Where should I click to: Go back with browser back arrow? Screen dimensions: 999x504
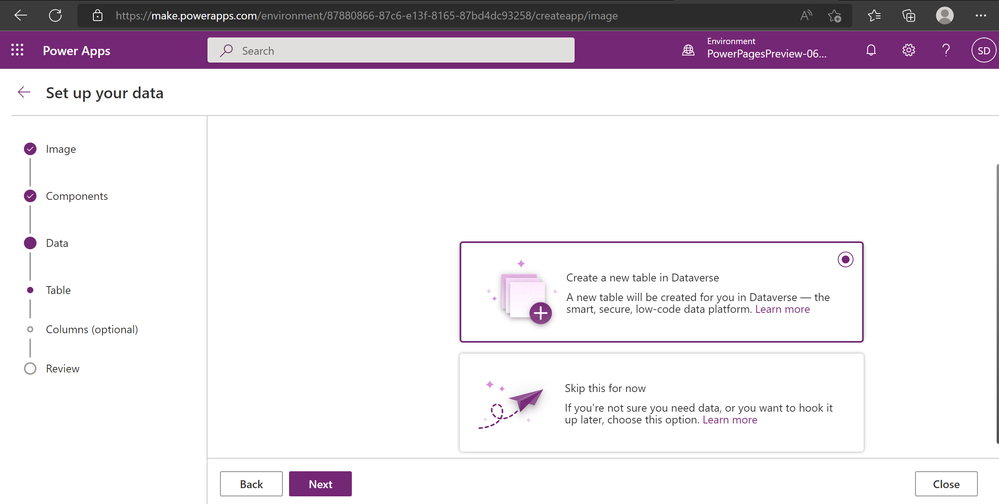coord(20,15)
